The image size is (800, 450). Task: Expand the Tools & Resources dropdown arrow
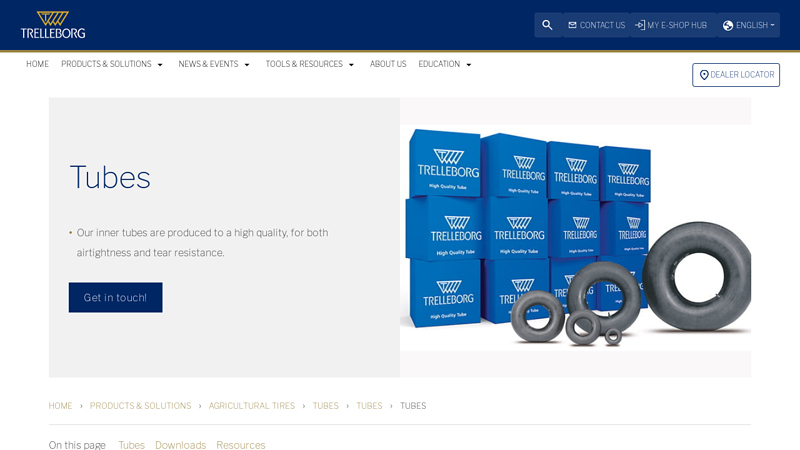pyautogui.click(x=351, y=65)
